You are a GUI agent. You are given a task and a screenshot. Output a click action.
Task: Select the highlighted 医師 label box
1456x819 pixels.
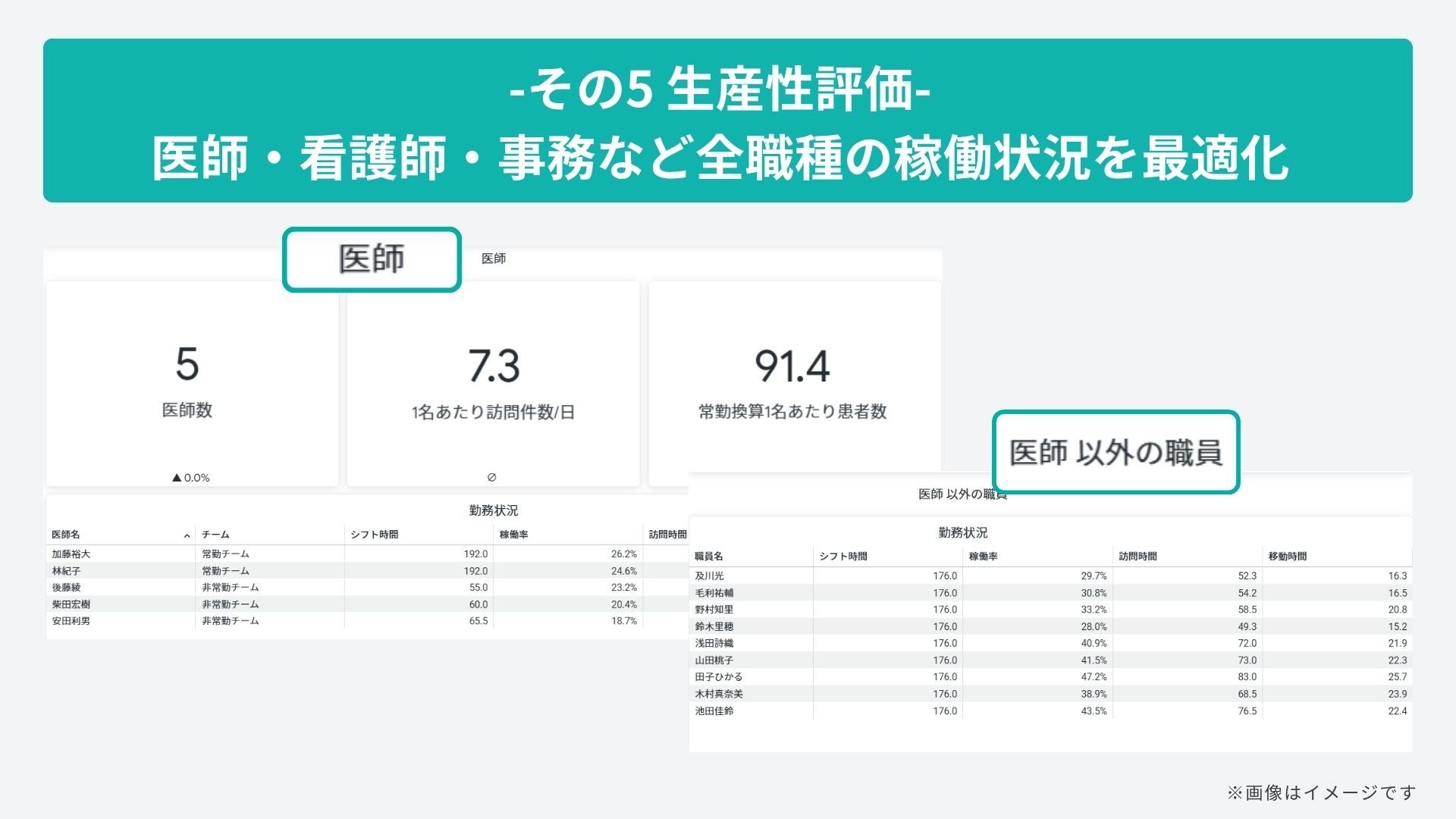(x=372, y=259)
